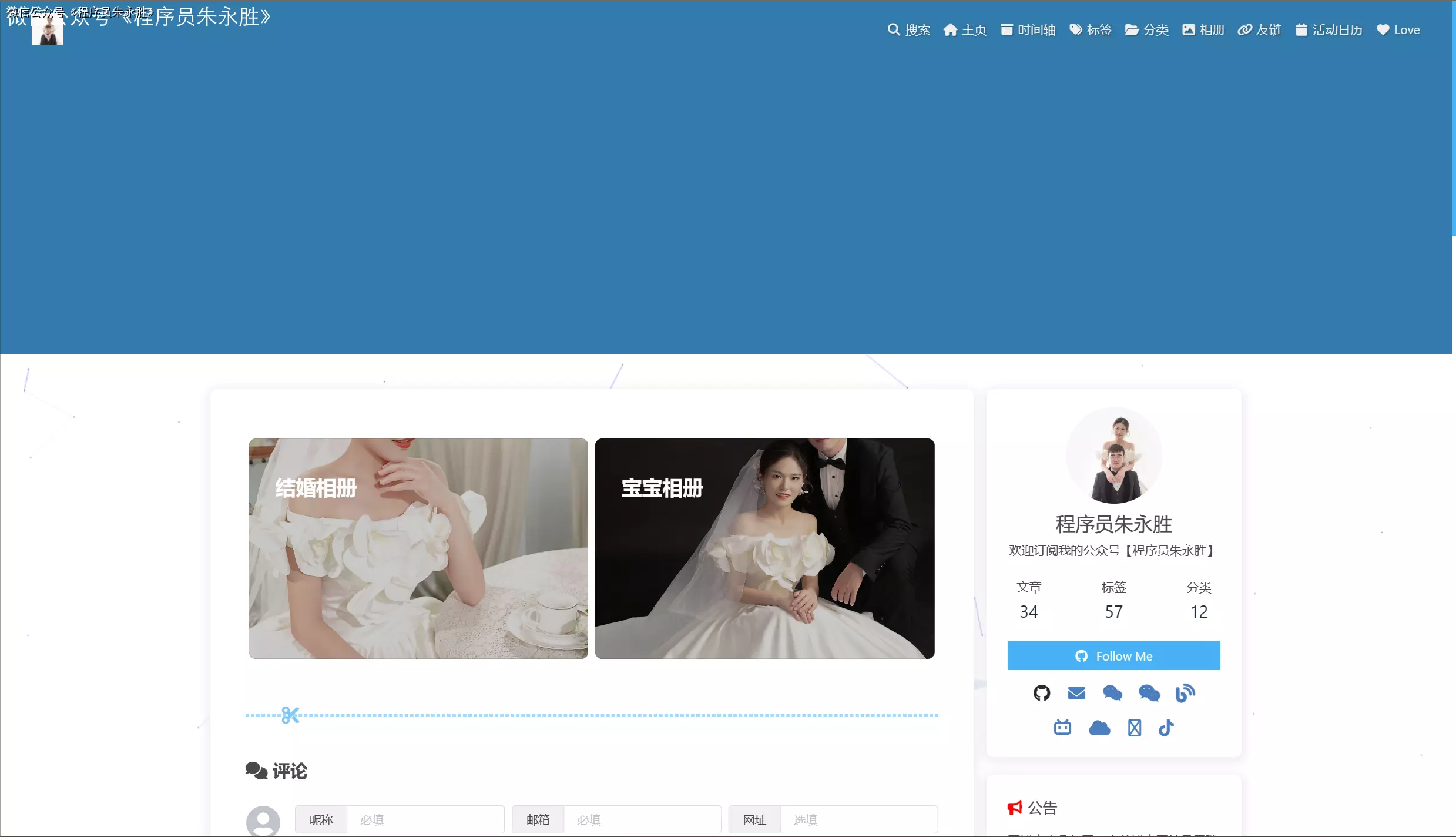Screen dimensions: 1456x837
Task: Open the 搜索 search menu item
Action: [908, 30]
